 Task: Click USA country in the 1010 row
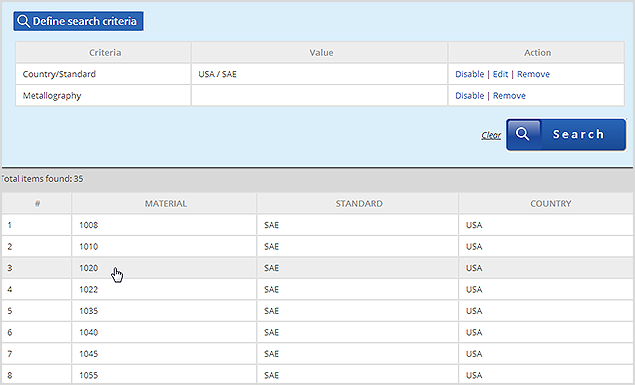(474, 246)
